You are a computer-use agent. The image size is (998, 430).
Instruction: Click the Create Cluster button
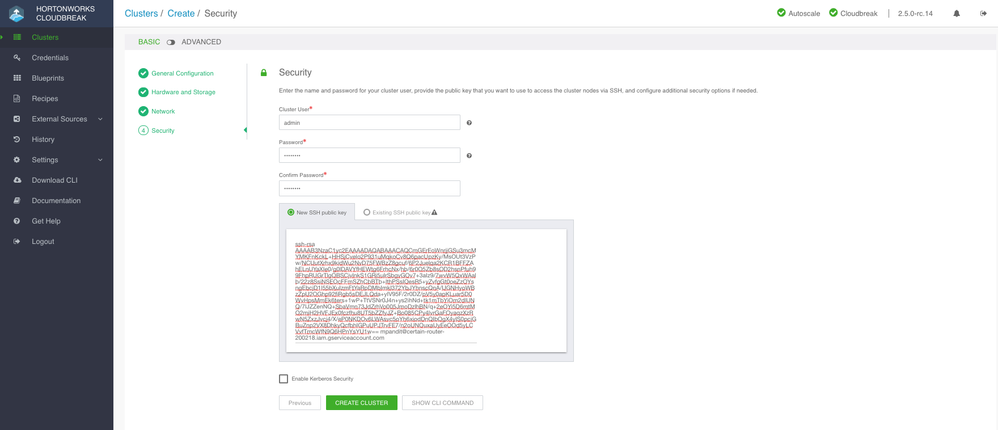point(362,403)
